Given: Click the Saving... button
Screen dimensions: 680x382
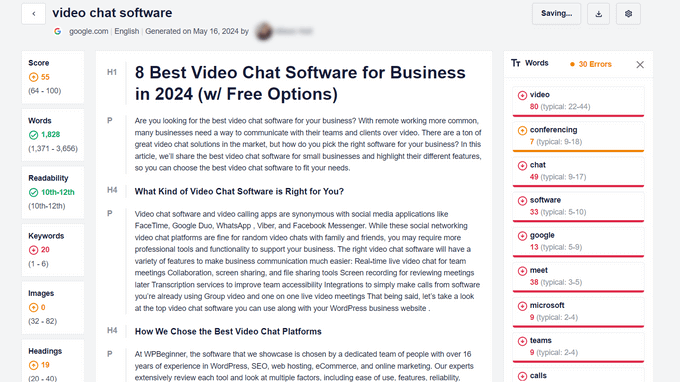Looking at the screenshot, I should pos(556,14).
